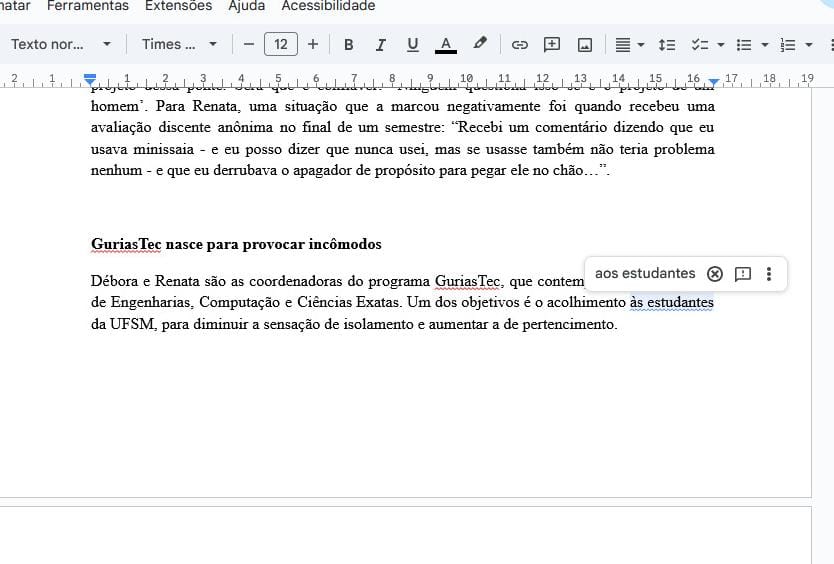Open the bulleted list options arrow
The height and width of the screenshot is (564, 834).
[x=765, y=45]
